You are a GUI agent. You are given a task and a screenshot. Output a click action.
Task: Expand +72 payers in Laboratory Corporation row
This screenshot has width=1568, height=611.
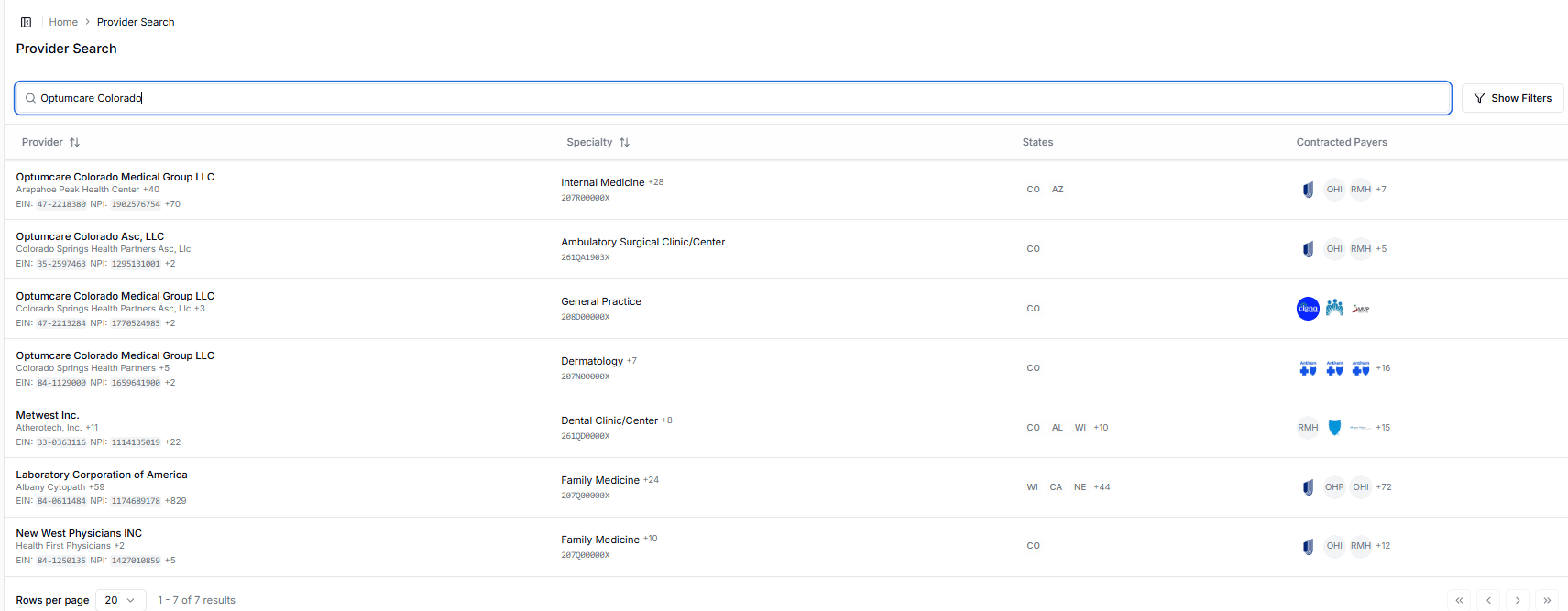coord(1384,487)
